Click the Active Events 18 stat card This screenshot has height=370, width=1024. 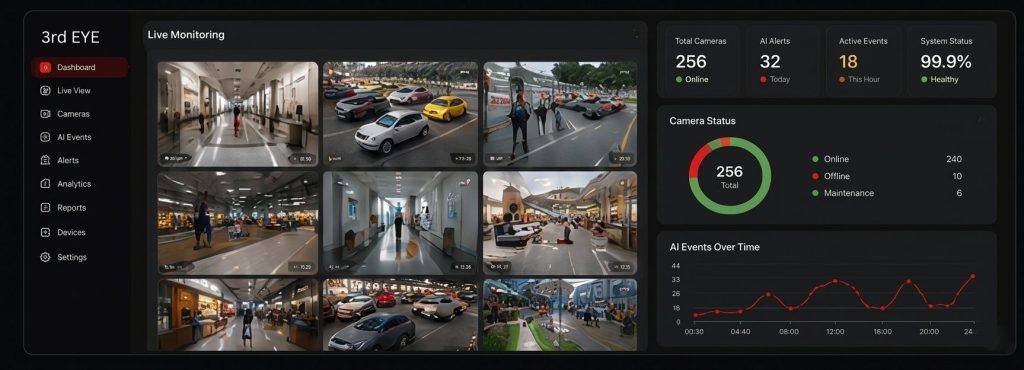point(863,60)
